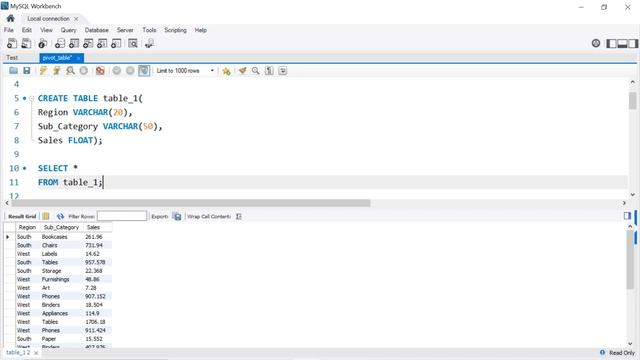Open the File menu
Viewport: 640px width, 360px height.
[x=9, y=30]
